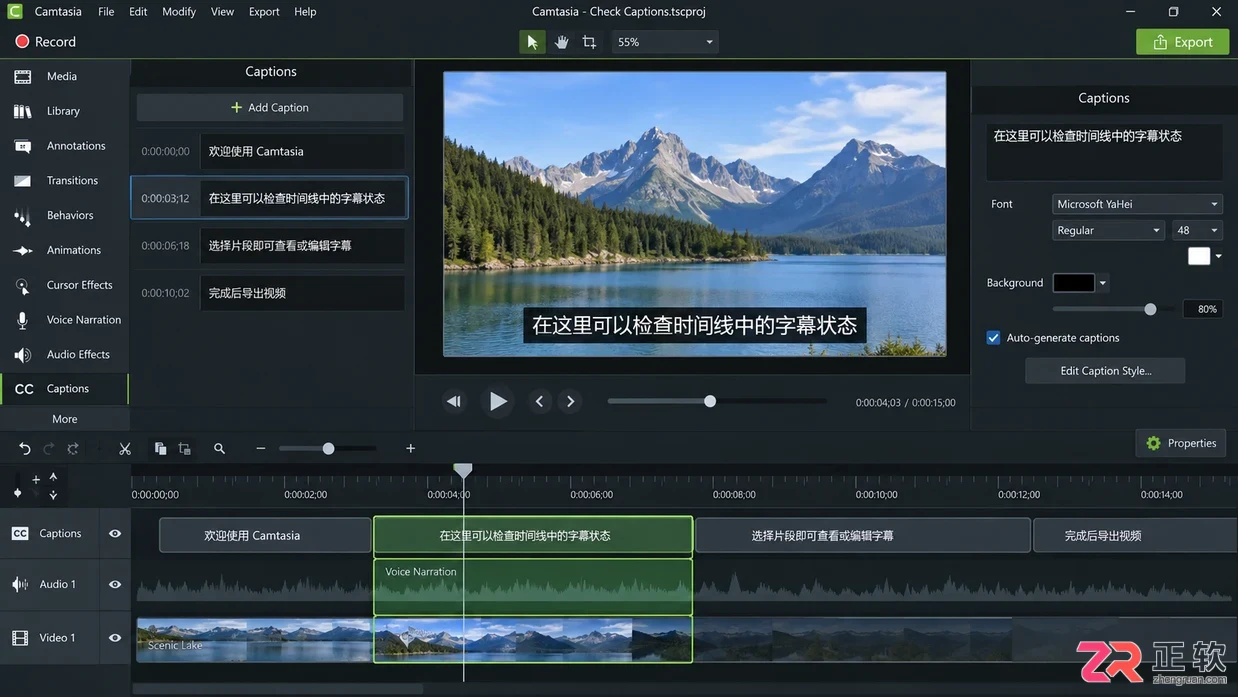
Task: Open the Voice Narration tab
Action: (x=64, y=320)
